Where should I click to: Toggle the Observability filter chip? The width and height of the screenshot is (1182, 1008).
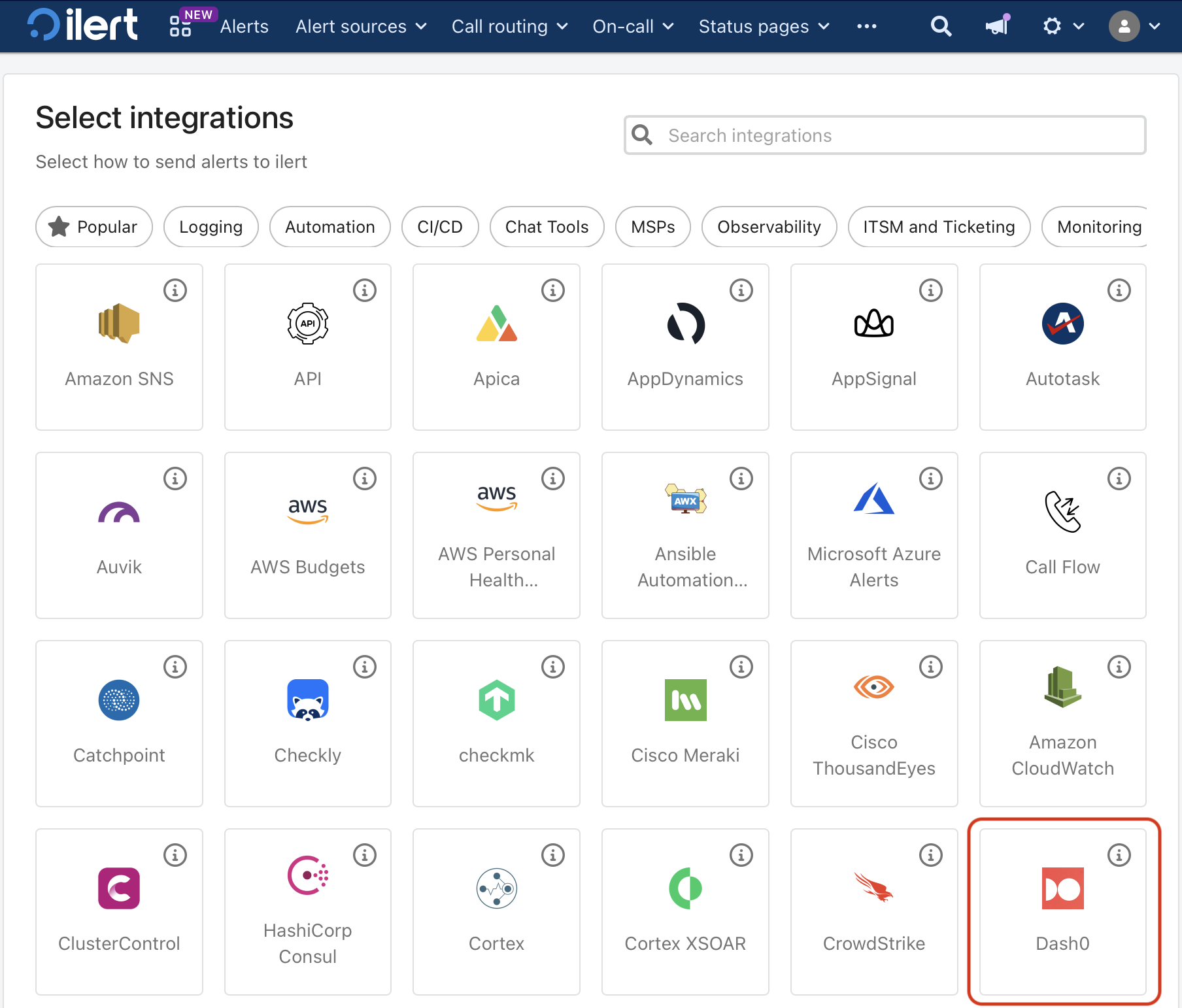[769, 227]
